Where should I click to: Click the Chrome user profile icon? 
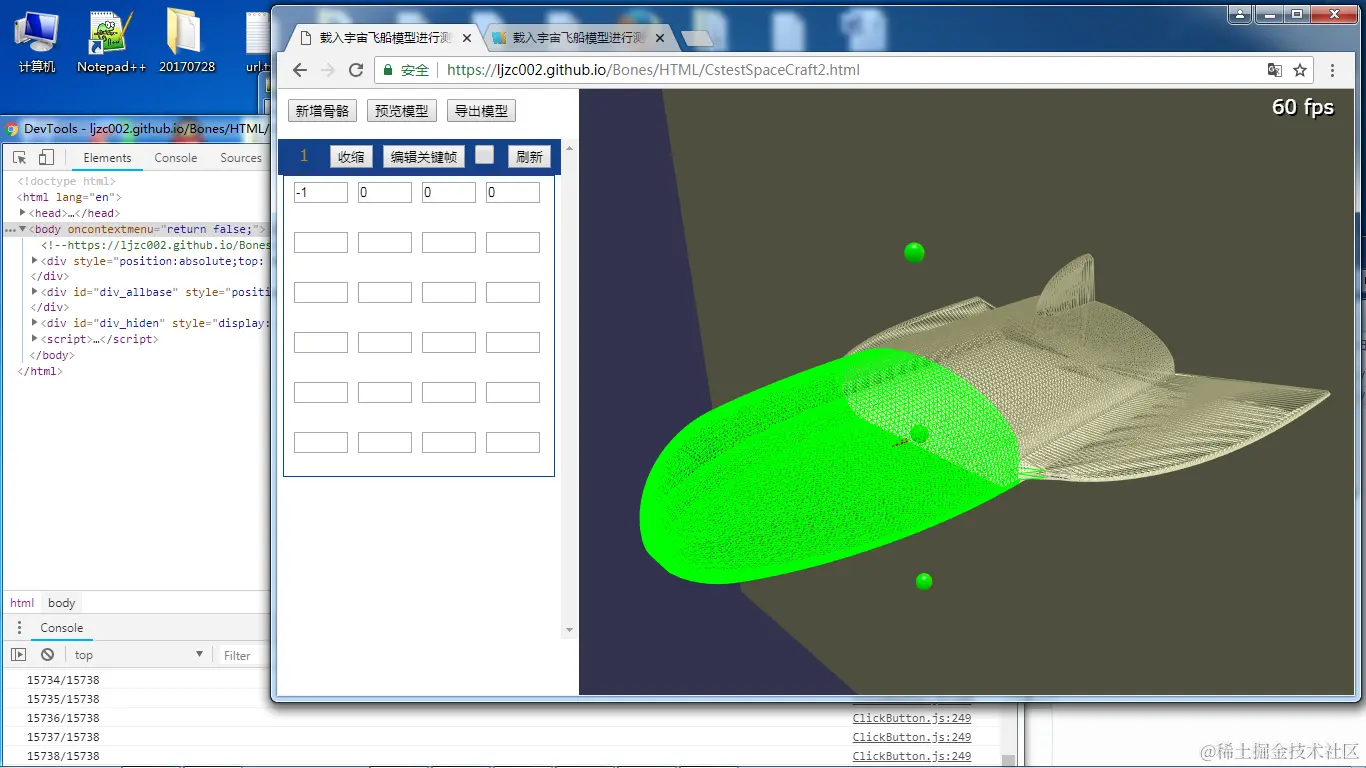coord(1240,14)
